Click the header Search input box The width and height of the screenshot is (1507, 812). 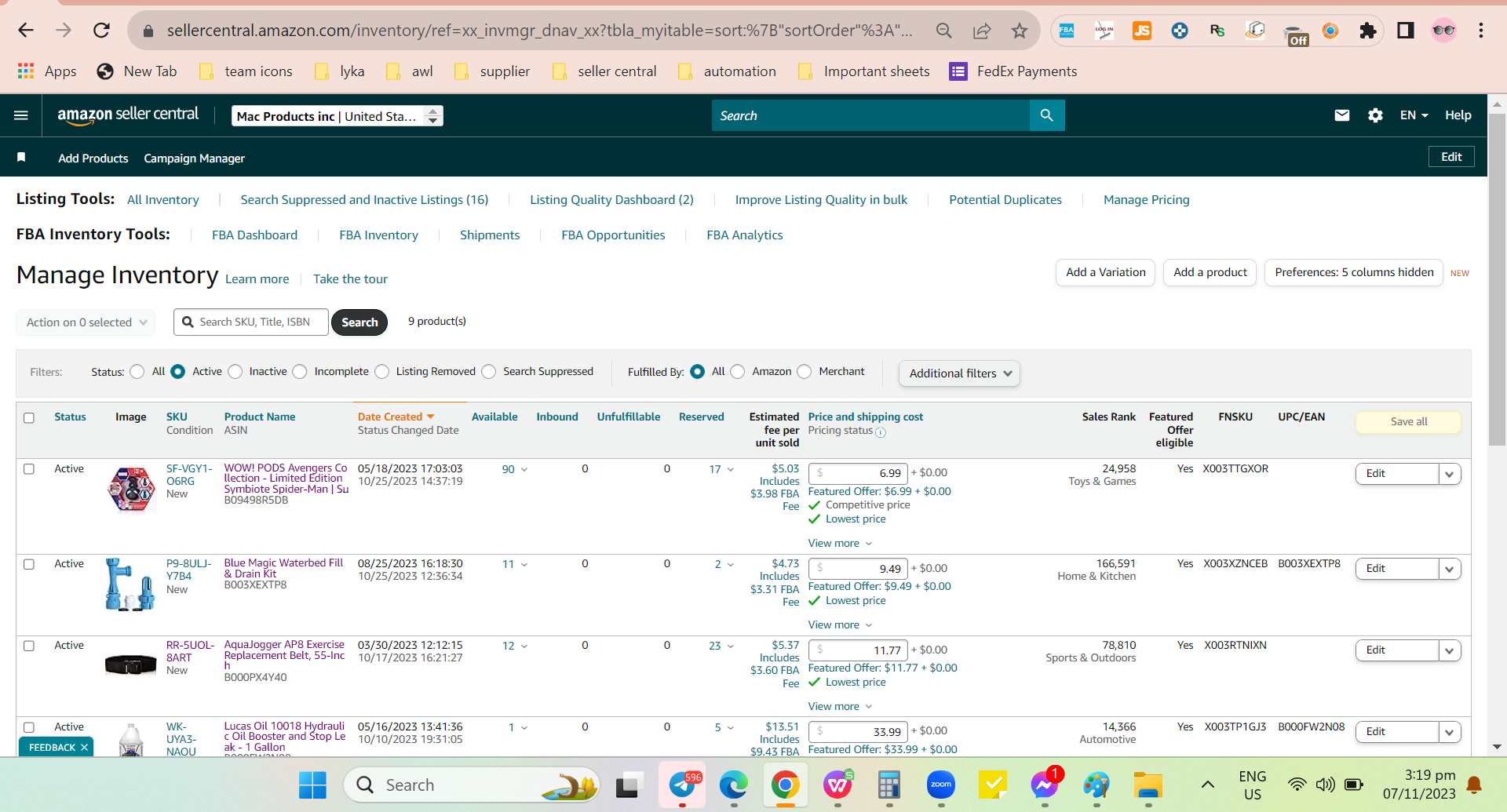871,115
